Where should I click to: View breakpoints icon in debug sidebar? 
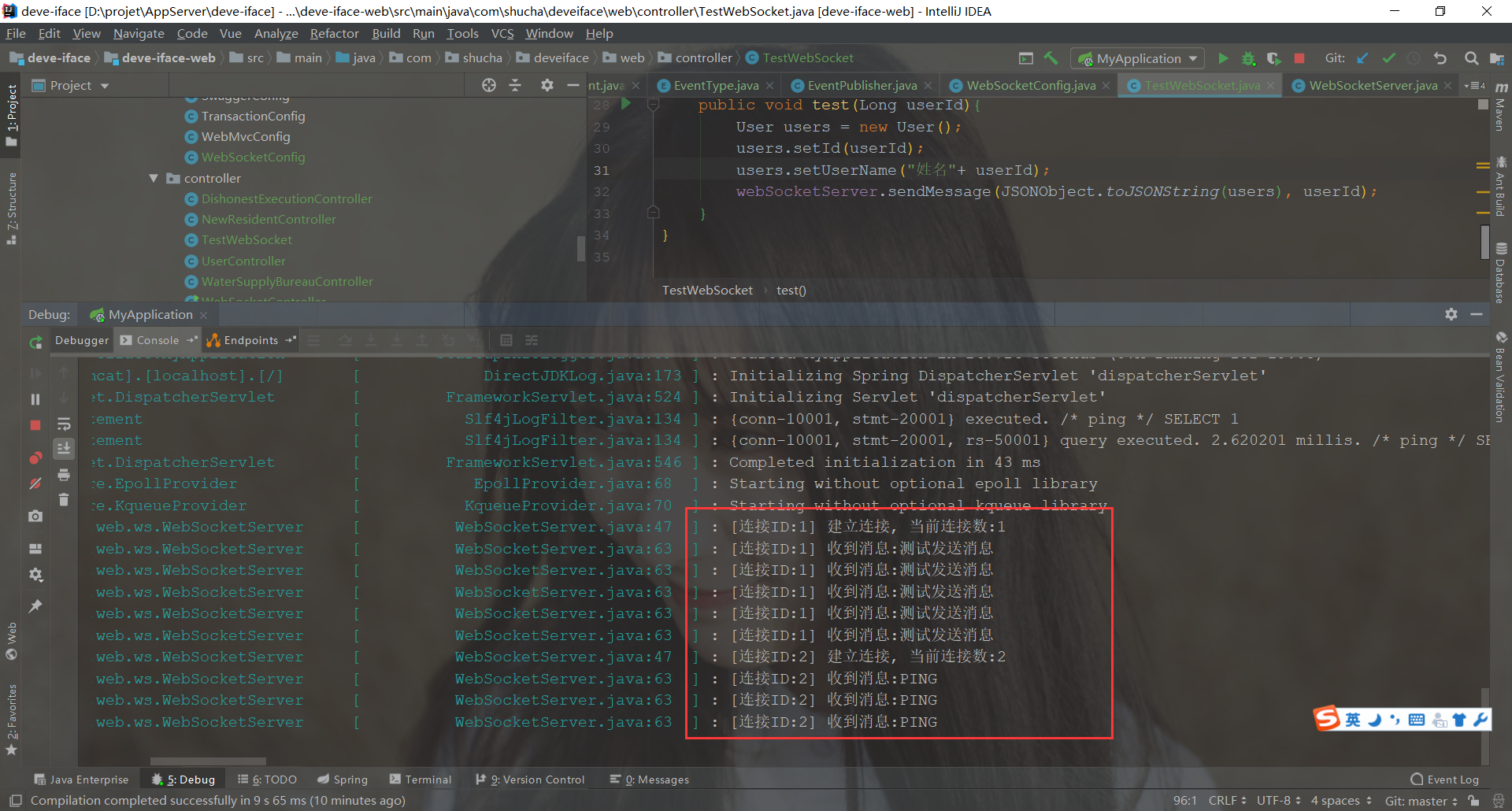tap(35, 457)
